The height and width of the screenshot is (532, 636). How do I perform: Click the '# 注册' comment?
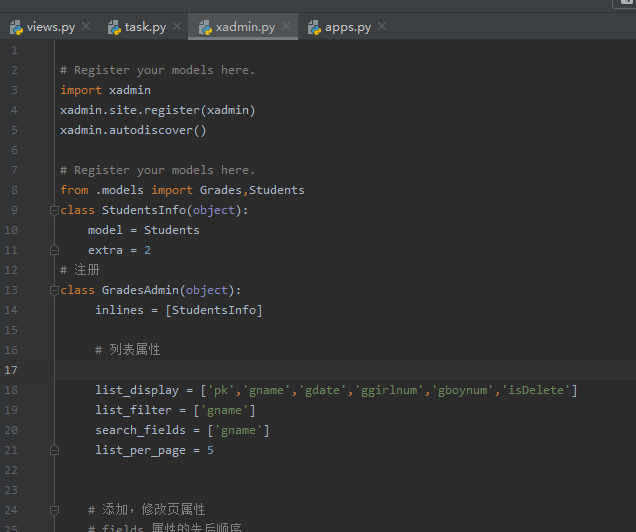80,270
